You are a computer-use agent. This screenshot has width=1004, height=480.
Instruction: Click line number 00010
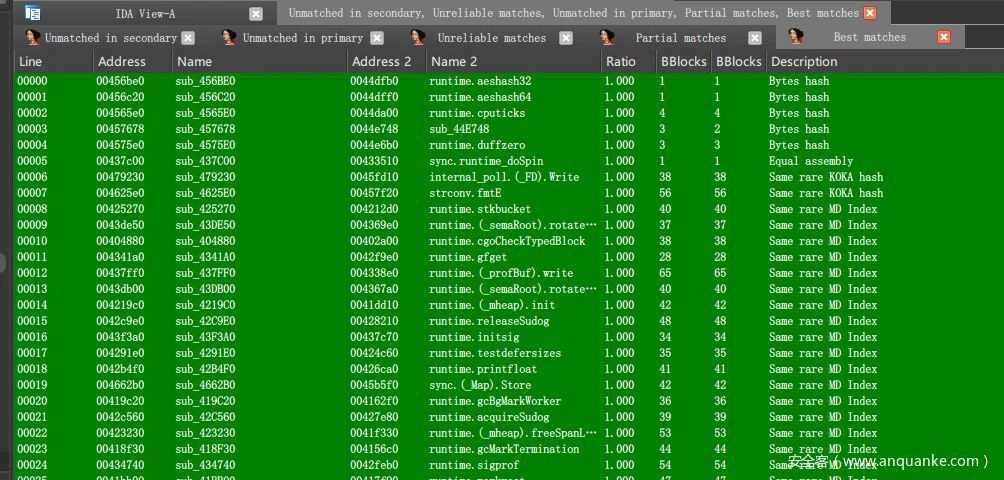32,241
